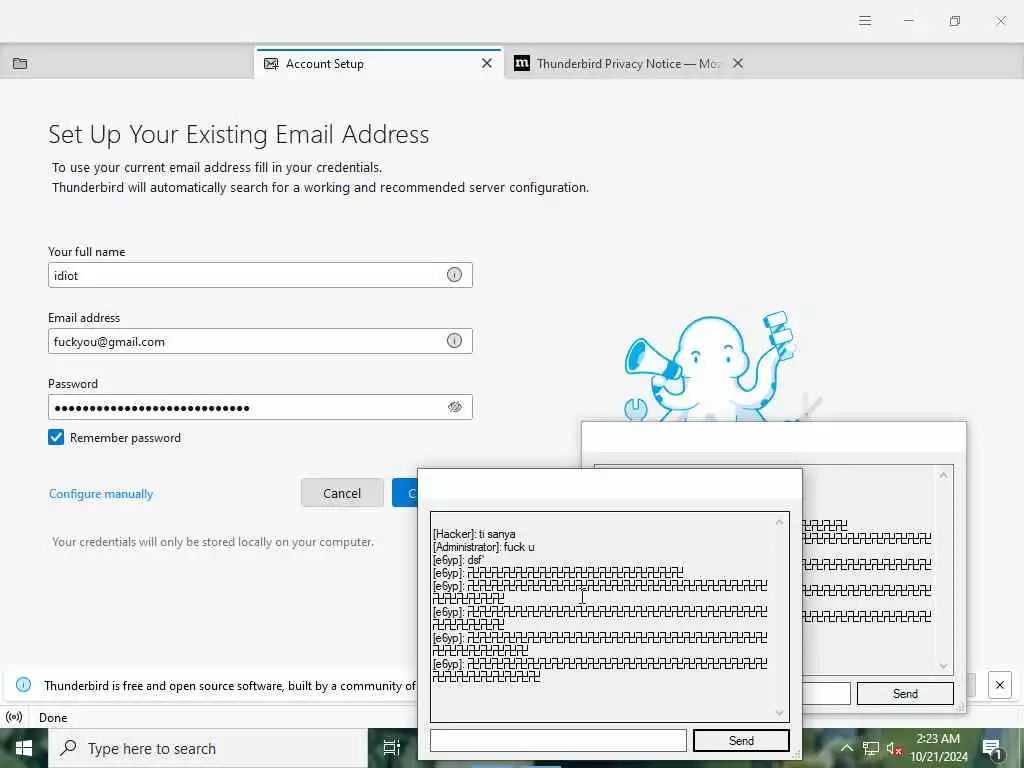Send message in front chat window
The image size is (1024, 768).
point(741,741)
